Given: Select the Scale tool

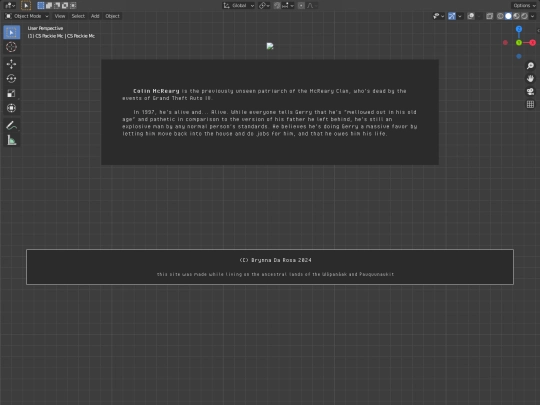Looking at the screenshot, I should pyautogui.click(x=11, y=93).
